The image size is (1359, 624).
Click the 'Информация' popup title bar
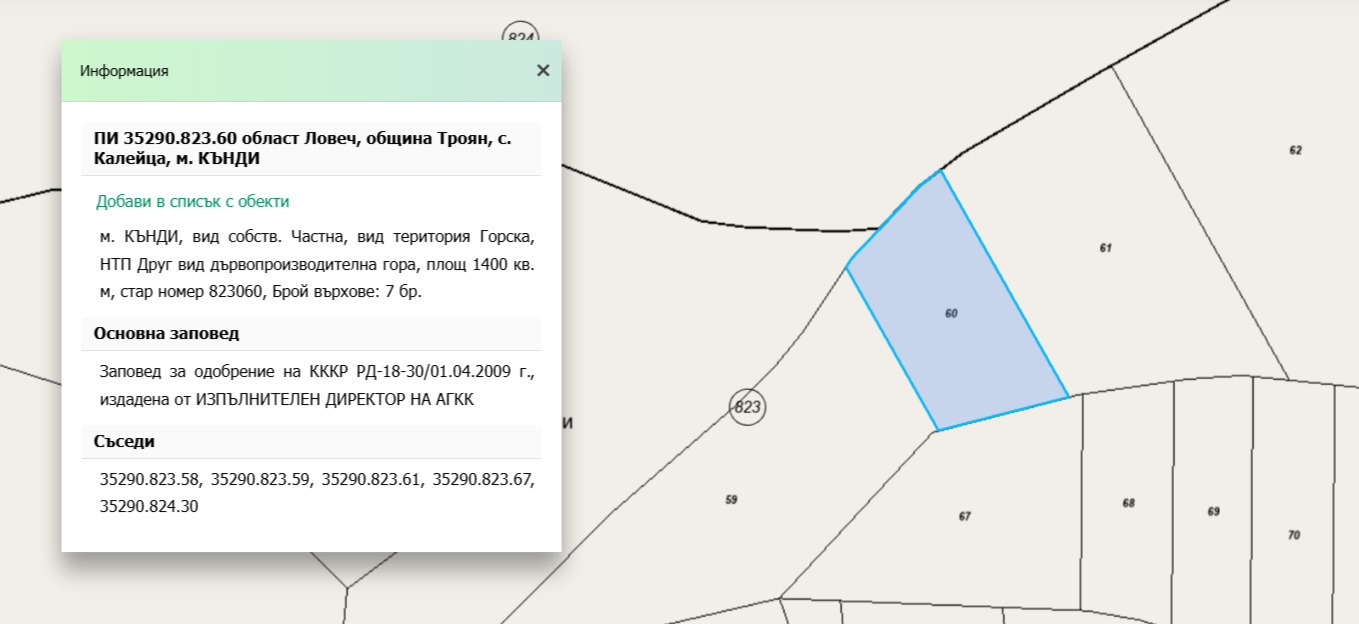(x=300, y=71)
